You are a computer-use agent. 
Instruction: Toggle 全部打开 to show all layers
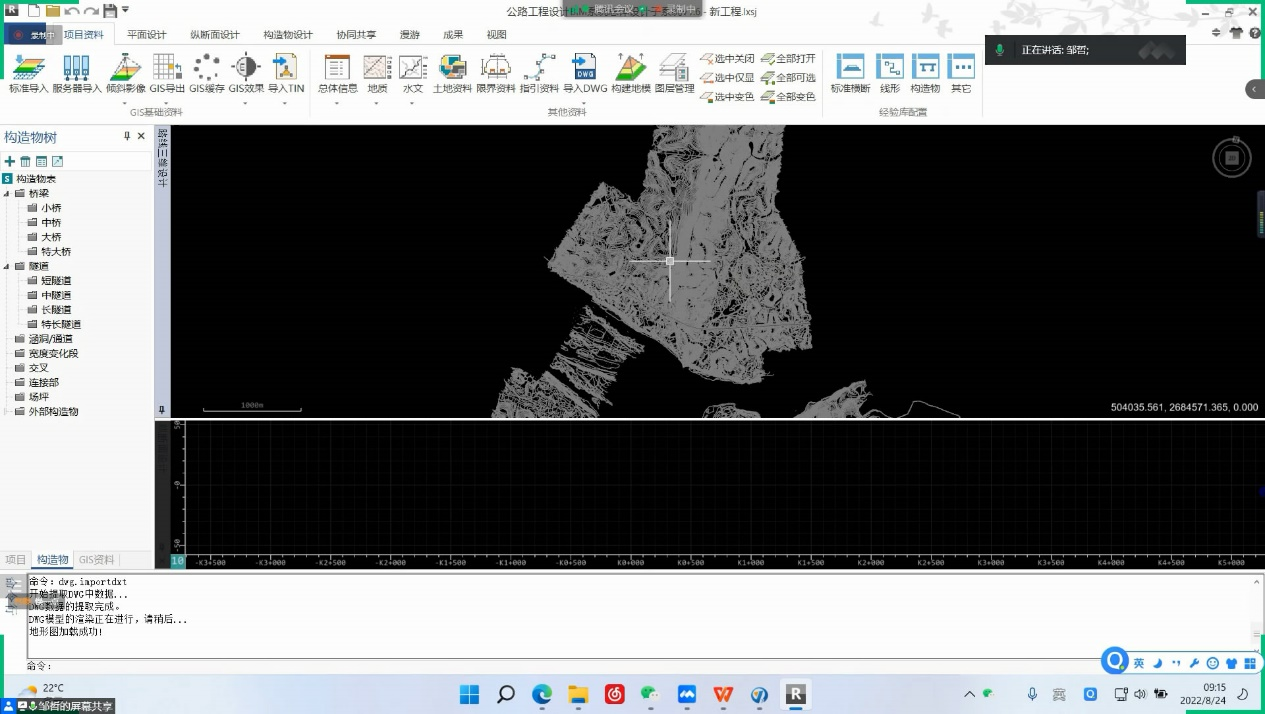coord(788,59)
